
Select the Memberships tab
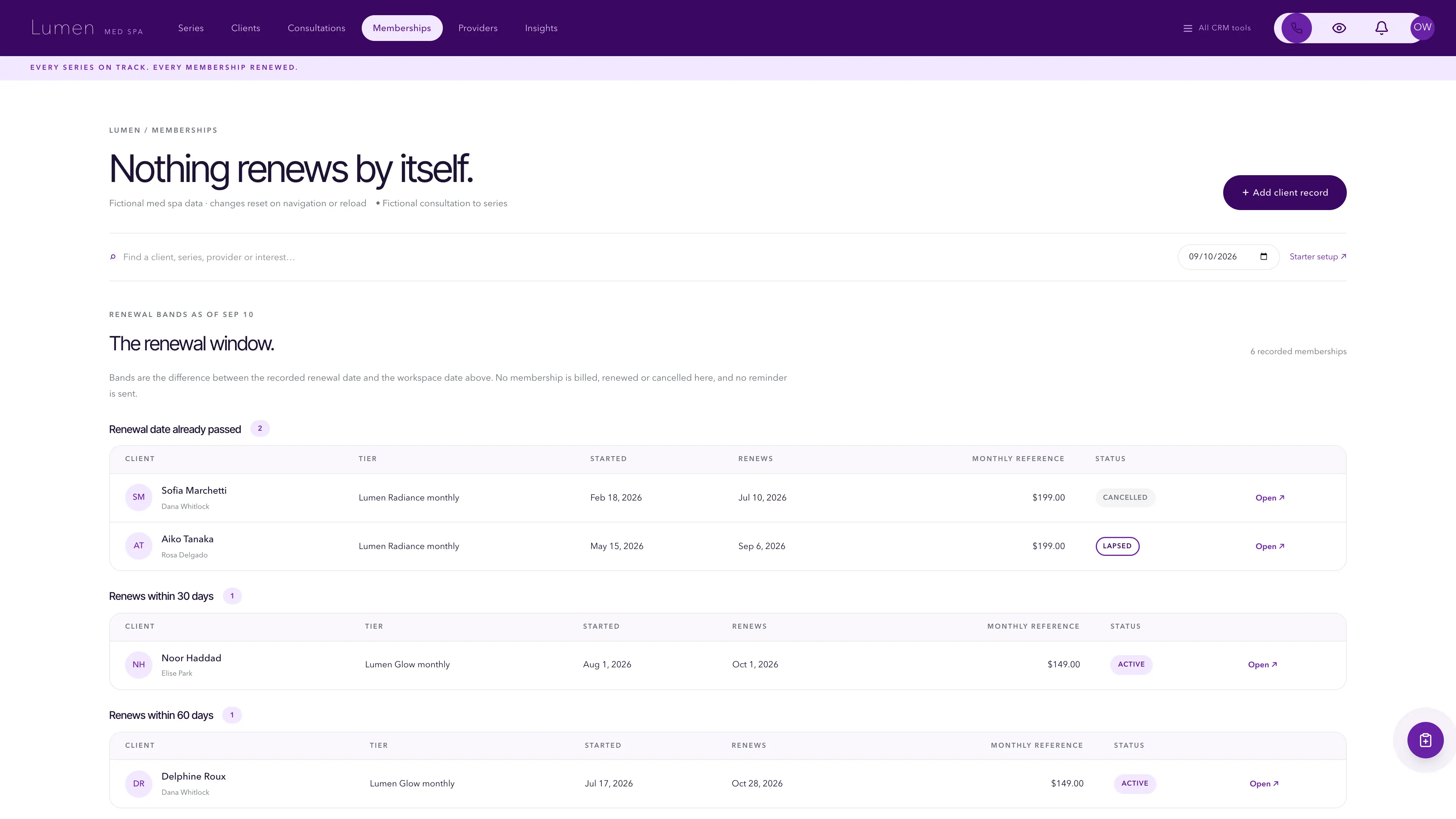point(401,28)
